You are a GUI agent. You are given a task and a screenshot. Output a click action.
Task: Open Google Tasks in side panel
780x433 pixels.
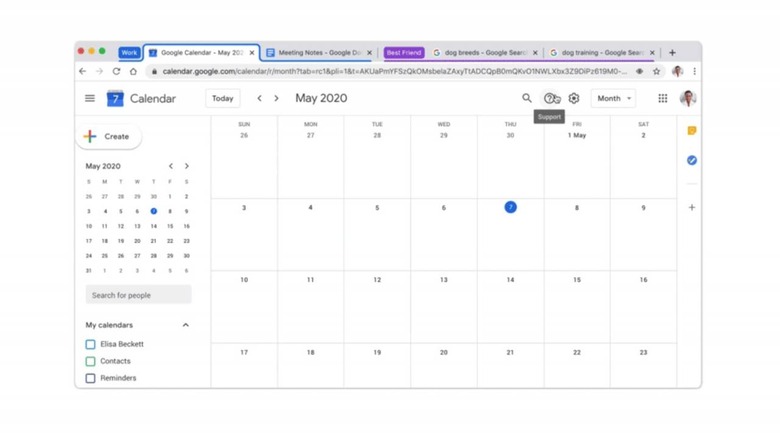point(691,160)
